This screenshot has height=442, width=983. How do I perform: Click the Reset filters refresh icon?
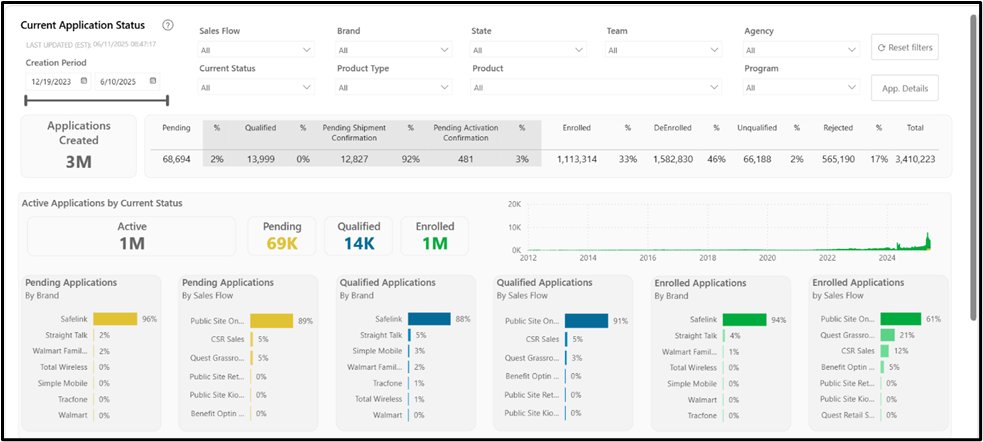coord(881,48)
